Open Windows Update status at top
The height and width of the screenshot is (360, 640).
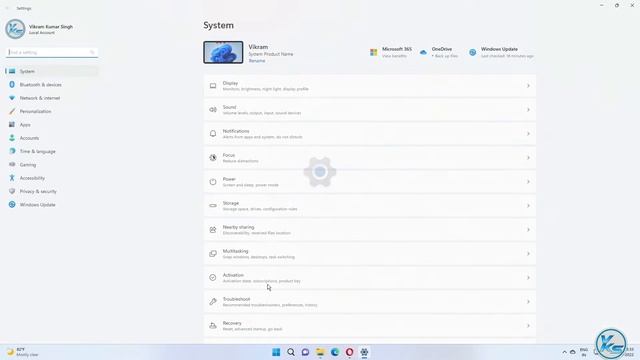(x=501, y=52)
